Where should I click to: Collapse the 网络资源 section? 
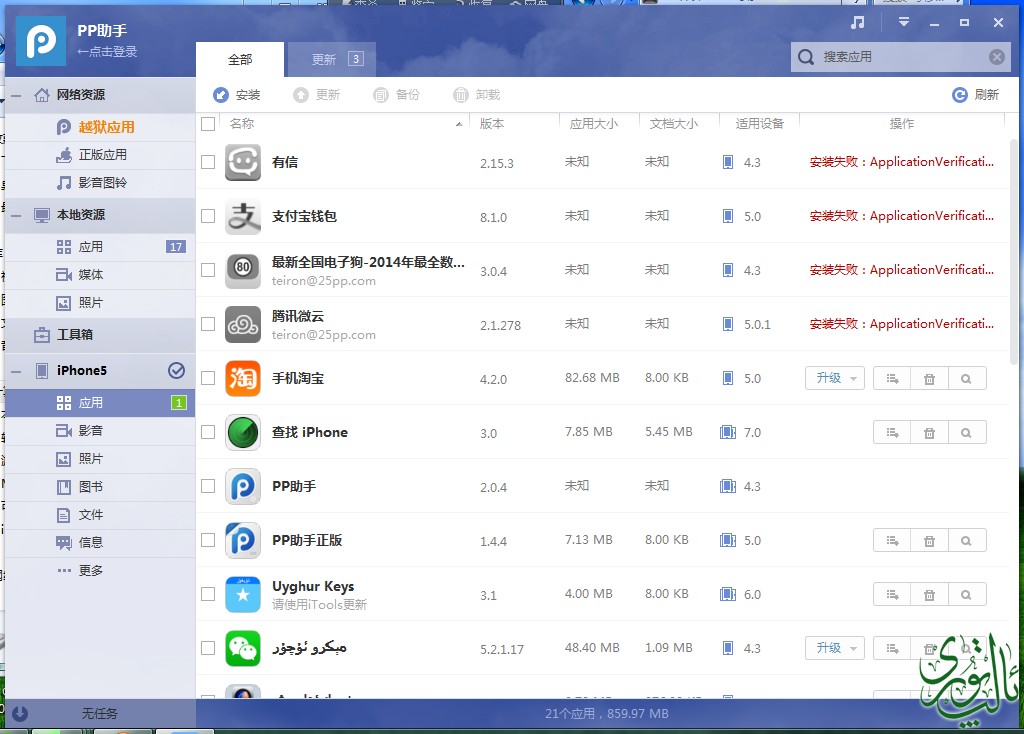(x=16, y=95)
